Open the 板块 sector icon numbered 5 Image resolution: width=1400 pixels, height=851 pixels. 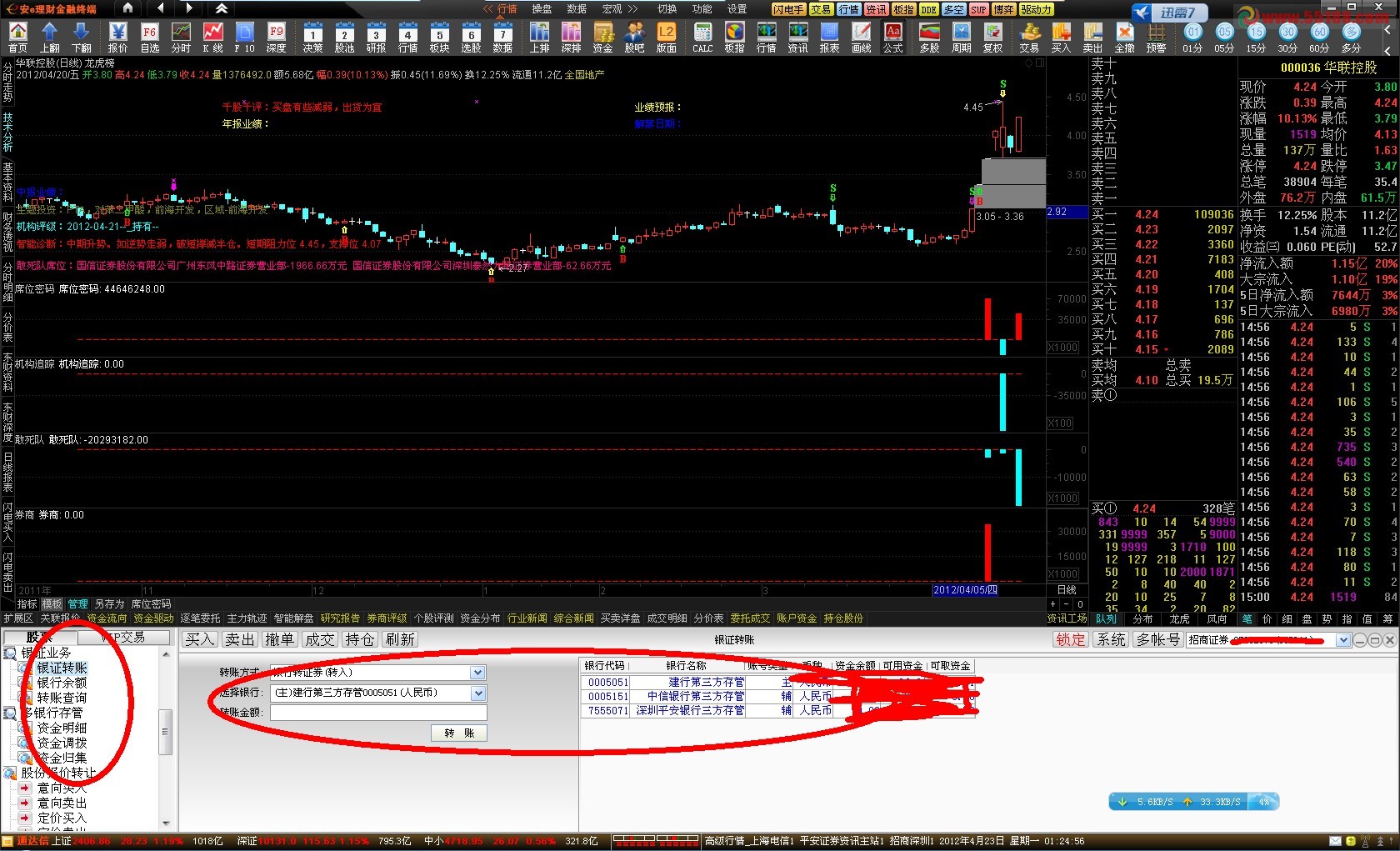point(439,37)
